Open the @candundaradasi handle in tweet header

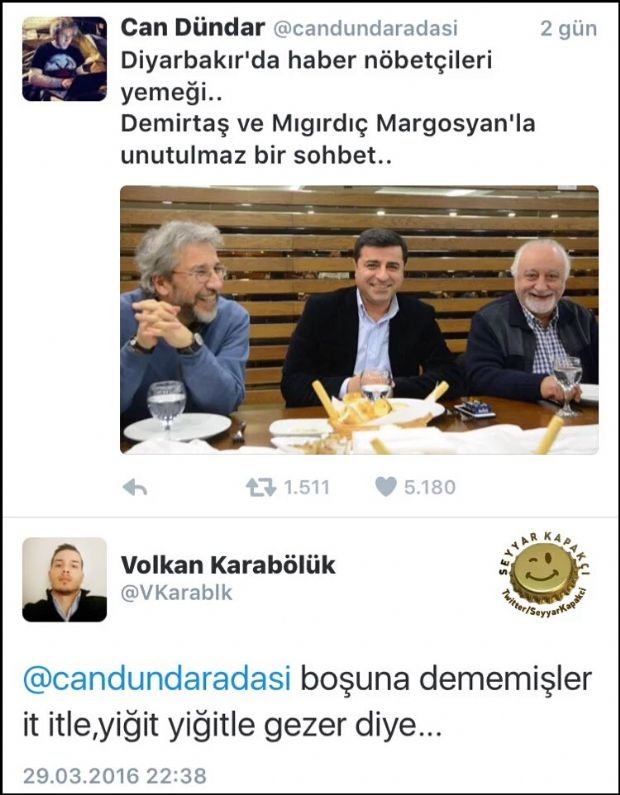click(366, 29)
